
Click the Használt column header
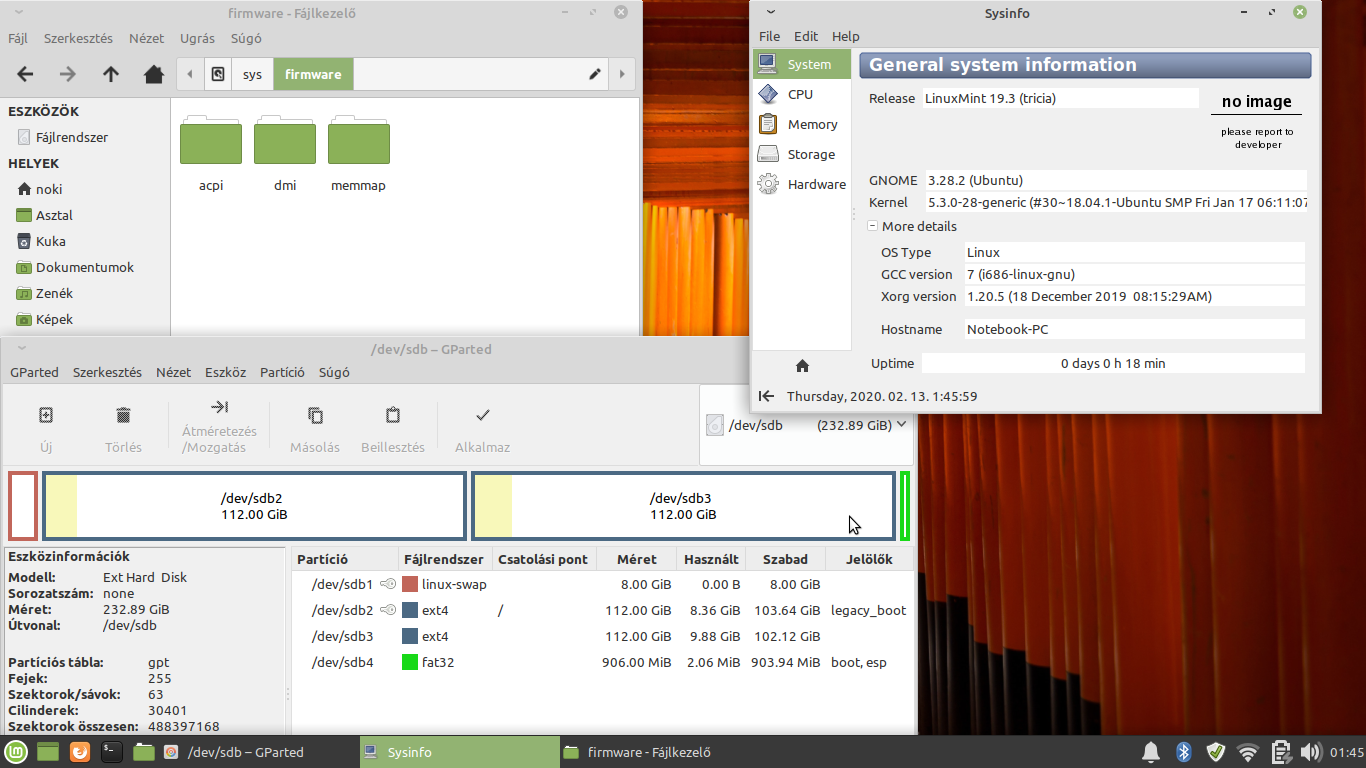coord(711,559)
